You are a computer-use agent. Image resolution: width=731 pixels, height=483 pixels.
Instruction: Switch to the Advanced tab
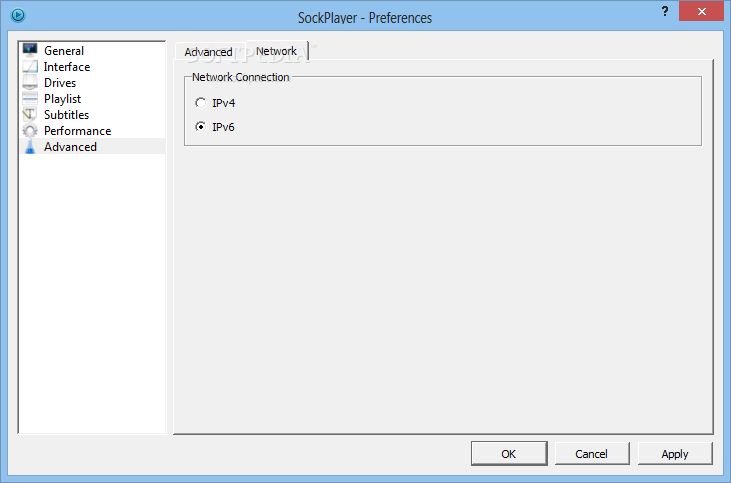(x=209, y=52)
